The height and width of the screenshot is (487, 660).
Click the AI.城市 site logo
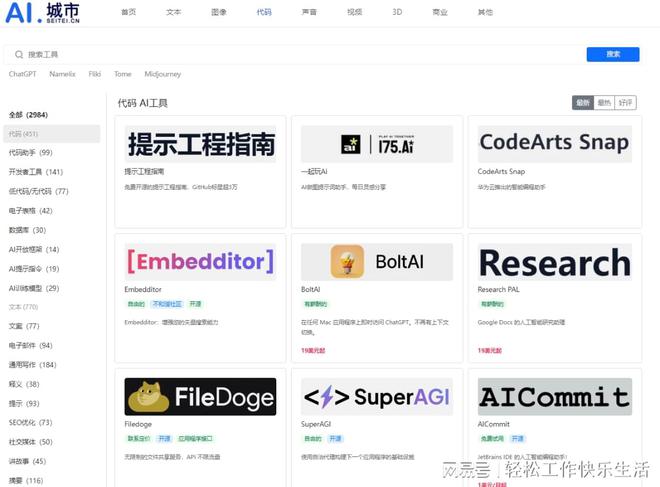click(x=42, y=13)
